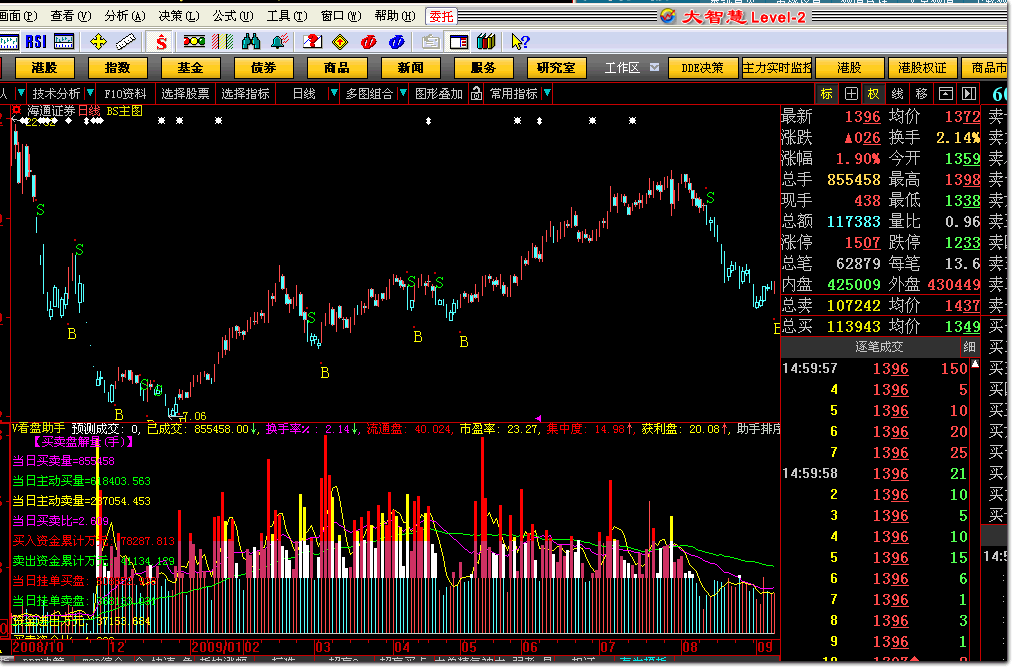
Task: Click the 图形叠加 overlay button
Action: point(438,94)
